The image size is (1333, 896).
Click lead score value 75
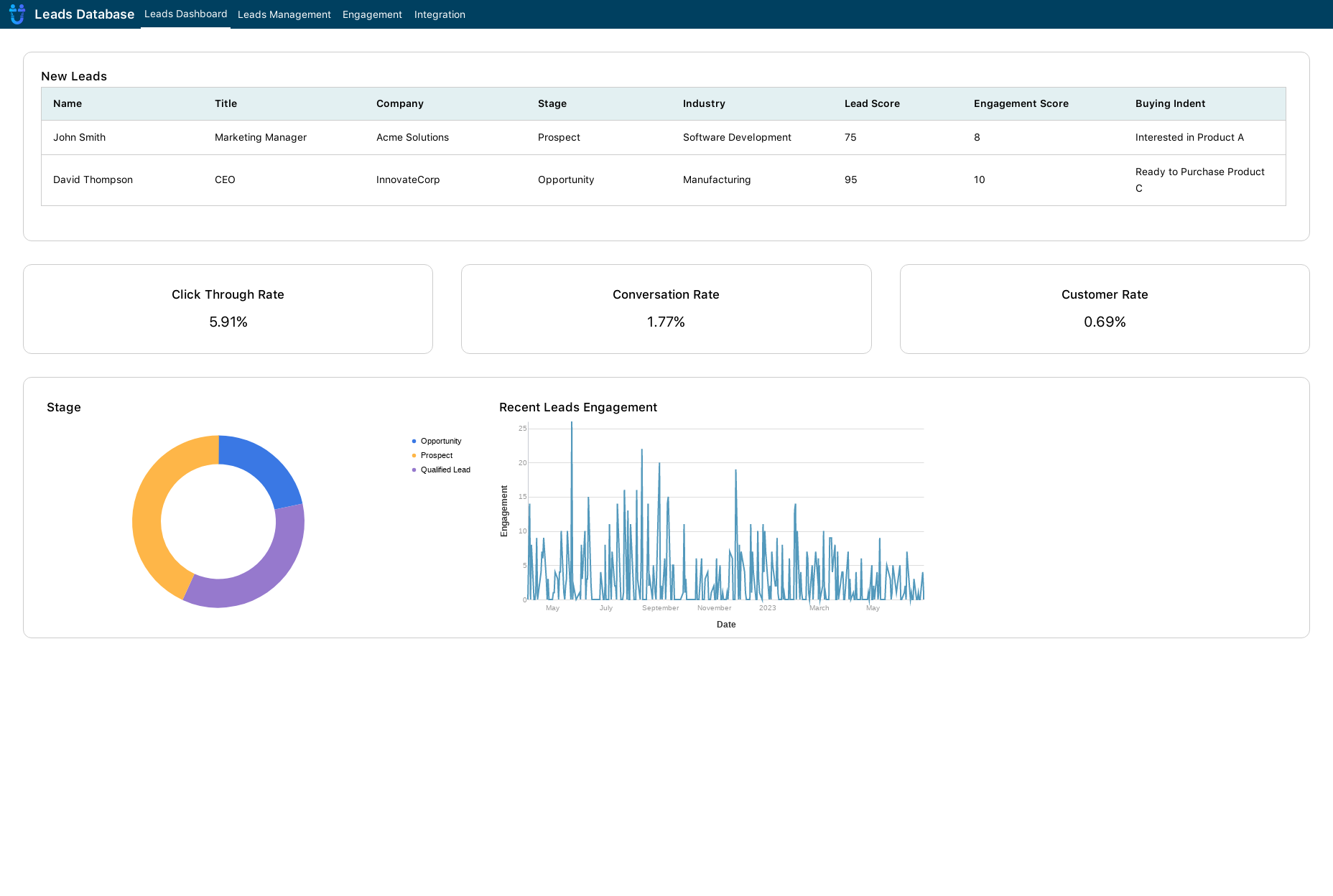pyautogui.click(x=850, y=137)
